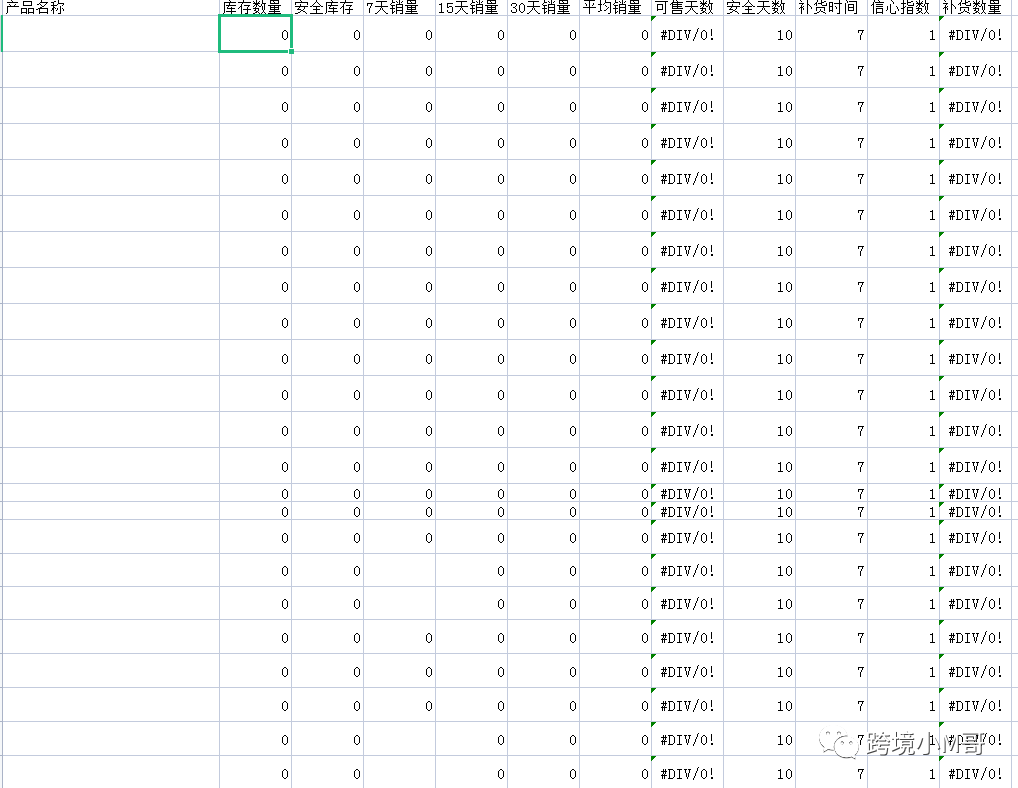Image resolution: width=1018 pixels, height=788 pixels.
Task: Select the 30天销量 header cell
Action: (x=543, y=8)
